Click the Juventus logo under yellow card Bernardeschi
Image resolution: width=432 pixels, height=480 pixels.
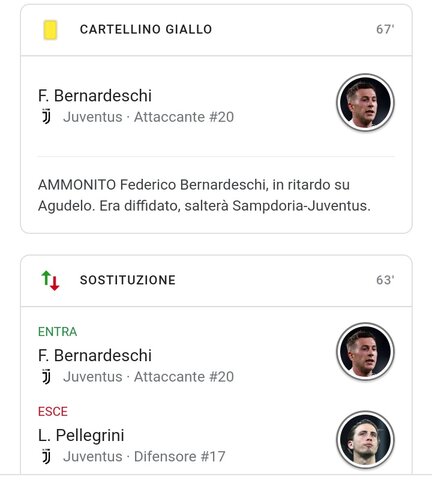click(x=46, y=117)
